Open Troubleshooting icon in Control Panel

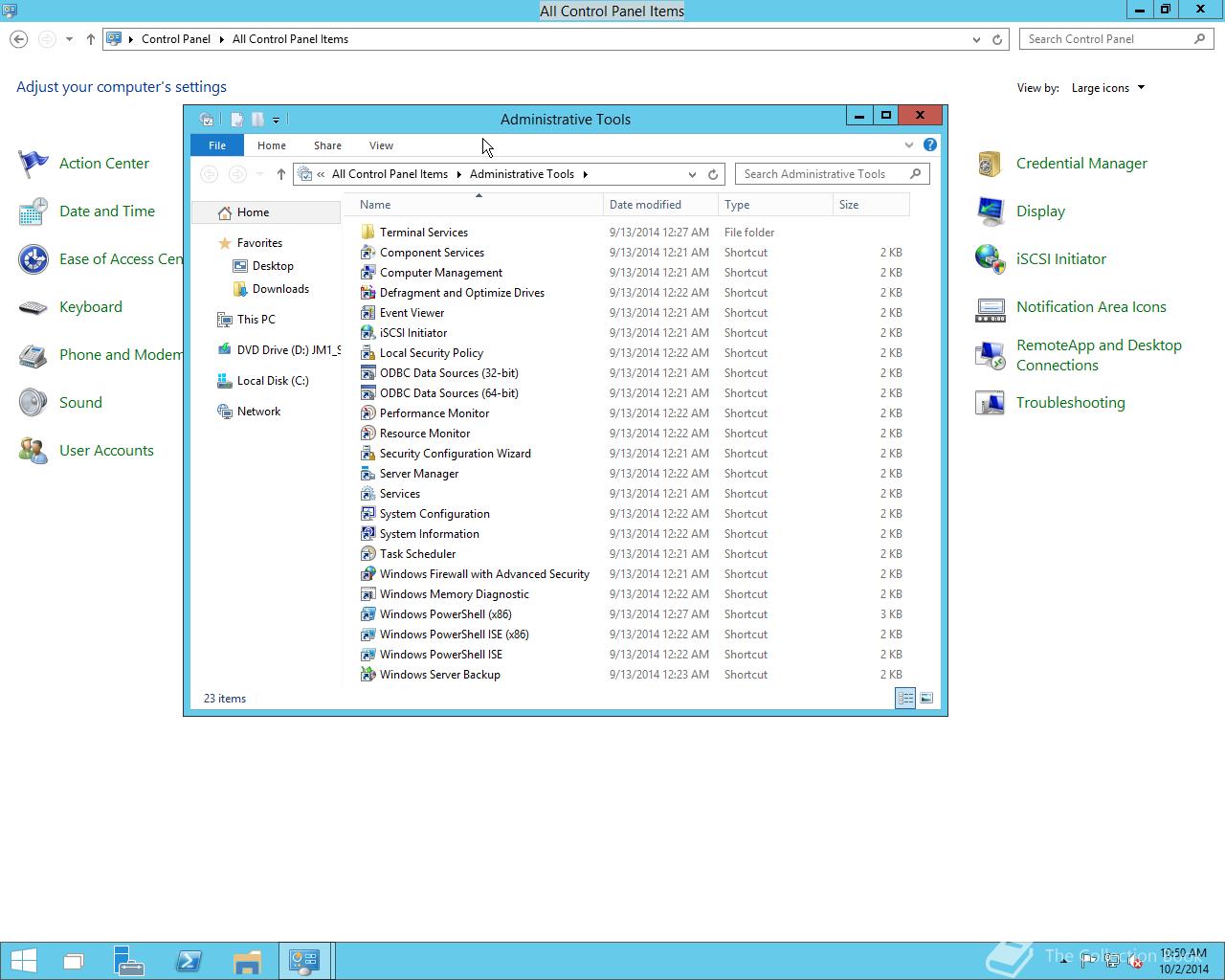[991, 403]
